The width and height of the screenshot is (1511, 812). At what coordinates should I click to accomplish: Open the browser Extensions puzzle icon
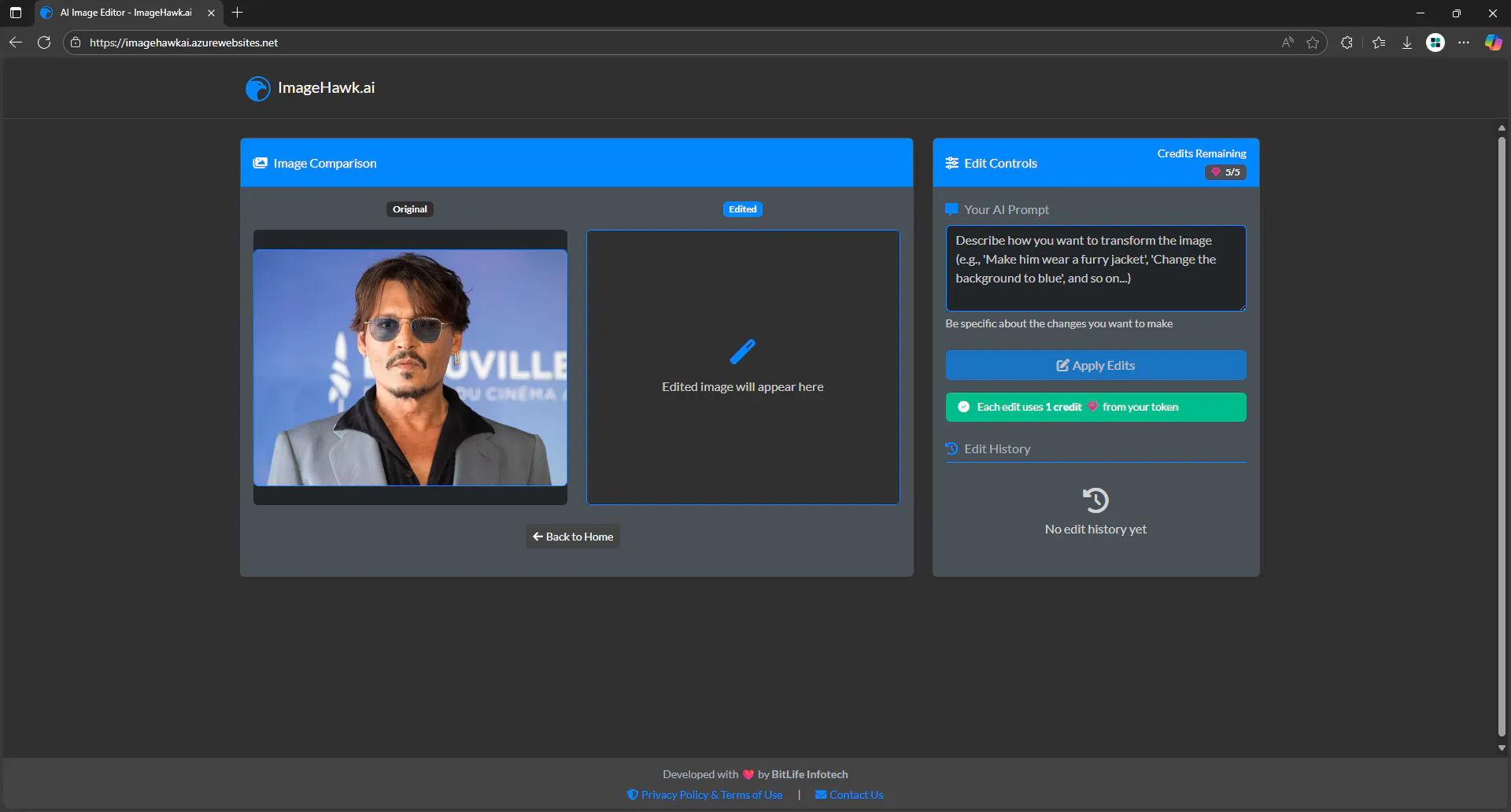point(1347,42)
